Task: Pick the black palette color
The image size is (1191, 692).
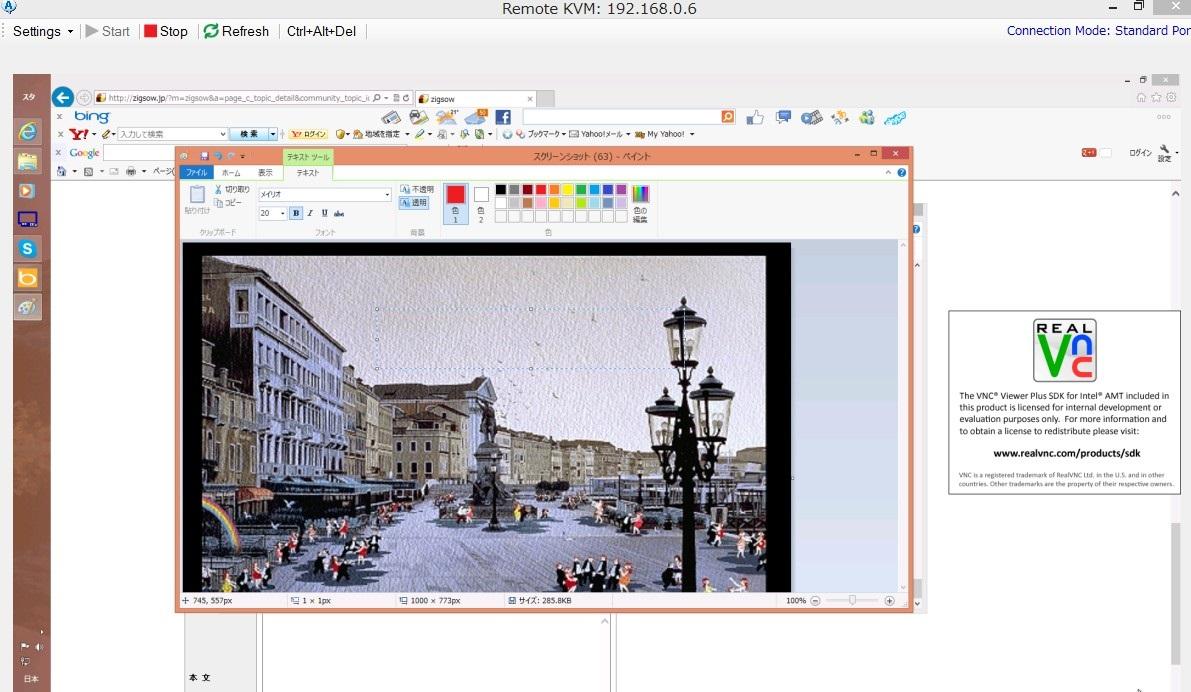Action: [x=501, y=190]
